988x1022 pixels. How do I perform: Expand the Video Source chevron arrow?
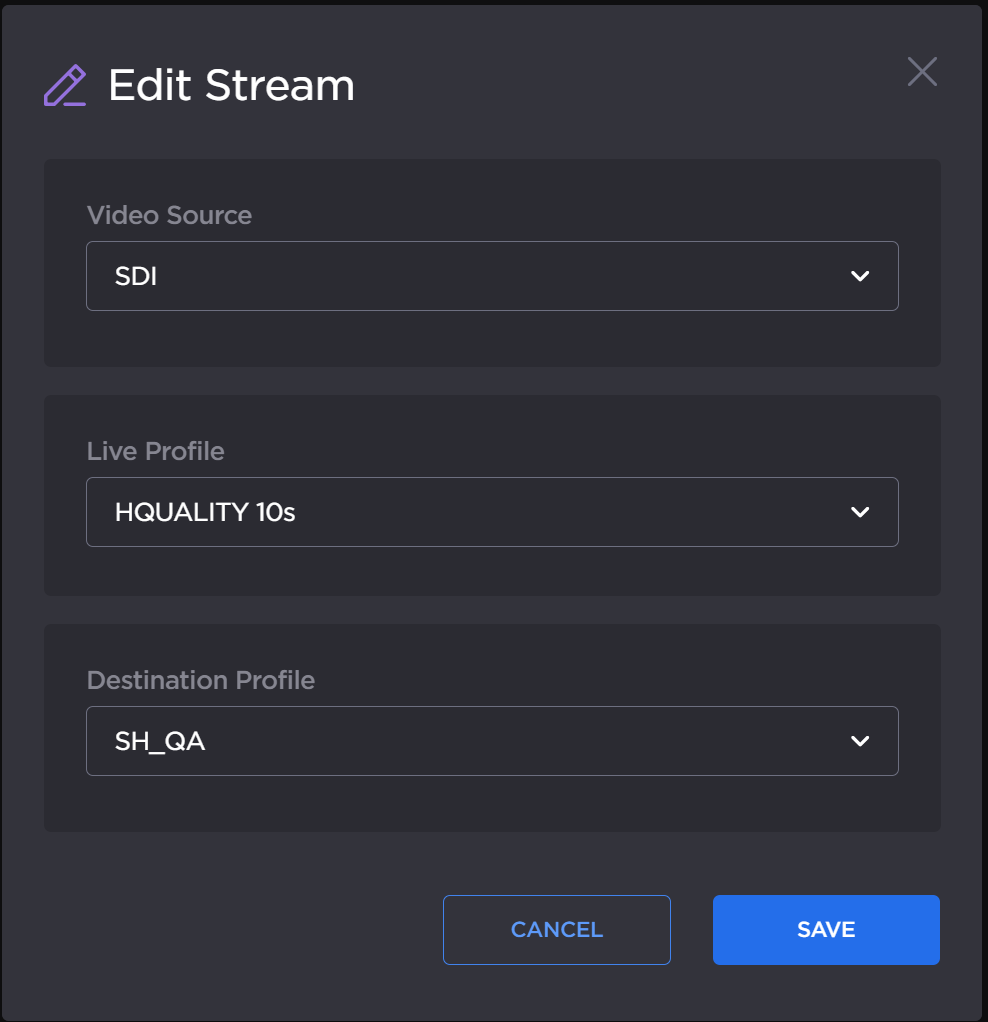click(859, 276)
